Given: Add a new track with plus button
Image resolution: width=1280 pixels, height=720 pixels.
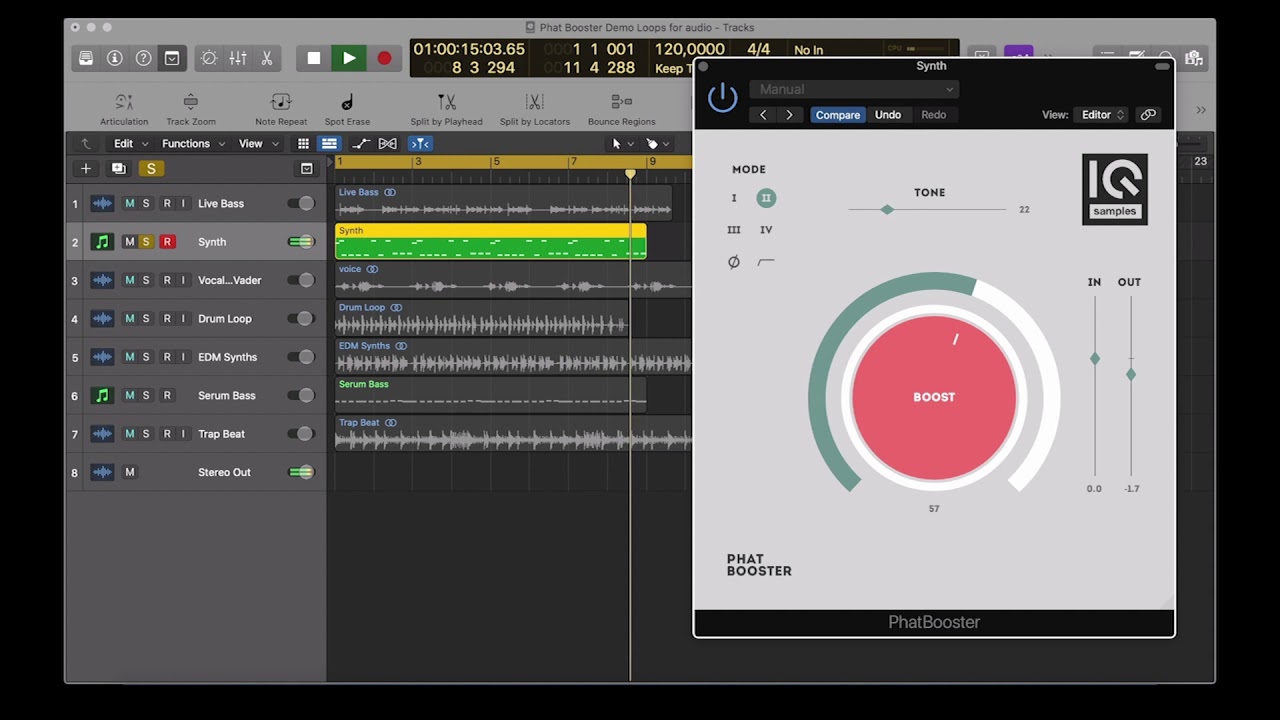Looking at the screenshot, I should pos(86,169).
